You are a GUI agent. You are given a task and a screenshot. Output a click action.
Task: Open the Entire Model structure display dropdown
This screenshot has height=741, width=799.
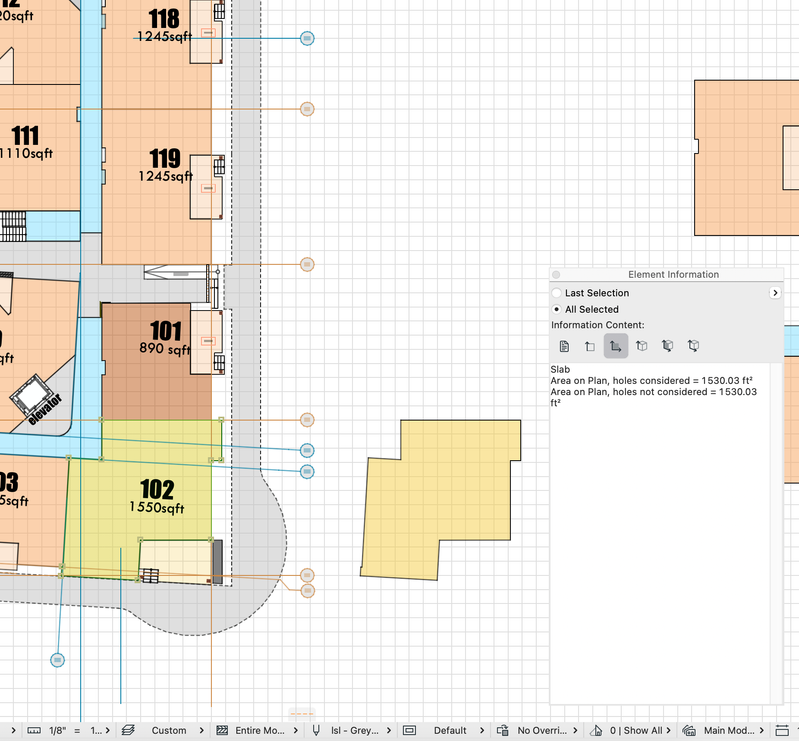click(x=257, y=730)
